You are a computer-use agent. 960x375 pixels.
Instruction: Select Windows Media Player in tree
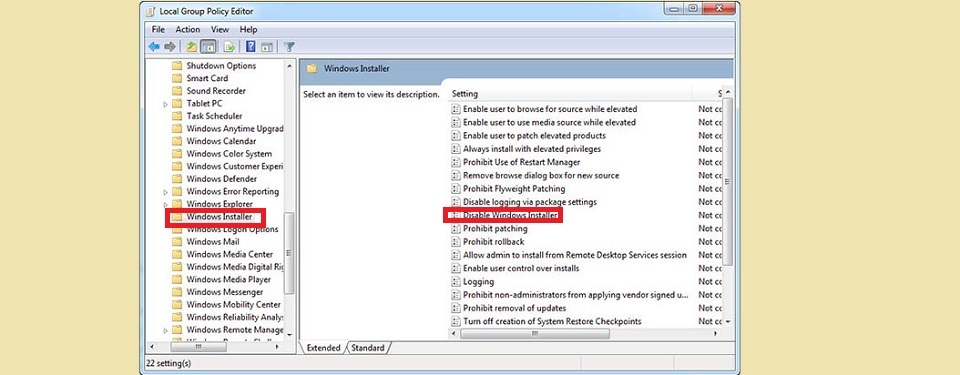click(228, 279)
